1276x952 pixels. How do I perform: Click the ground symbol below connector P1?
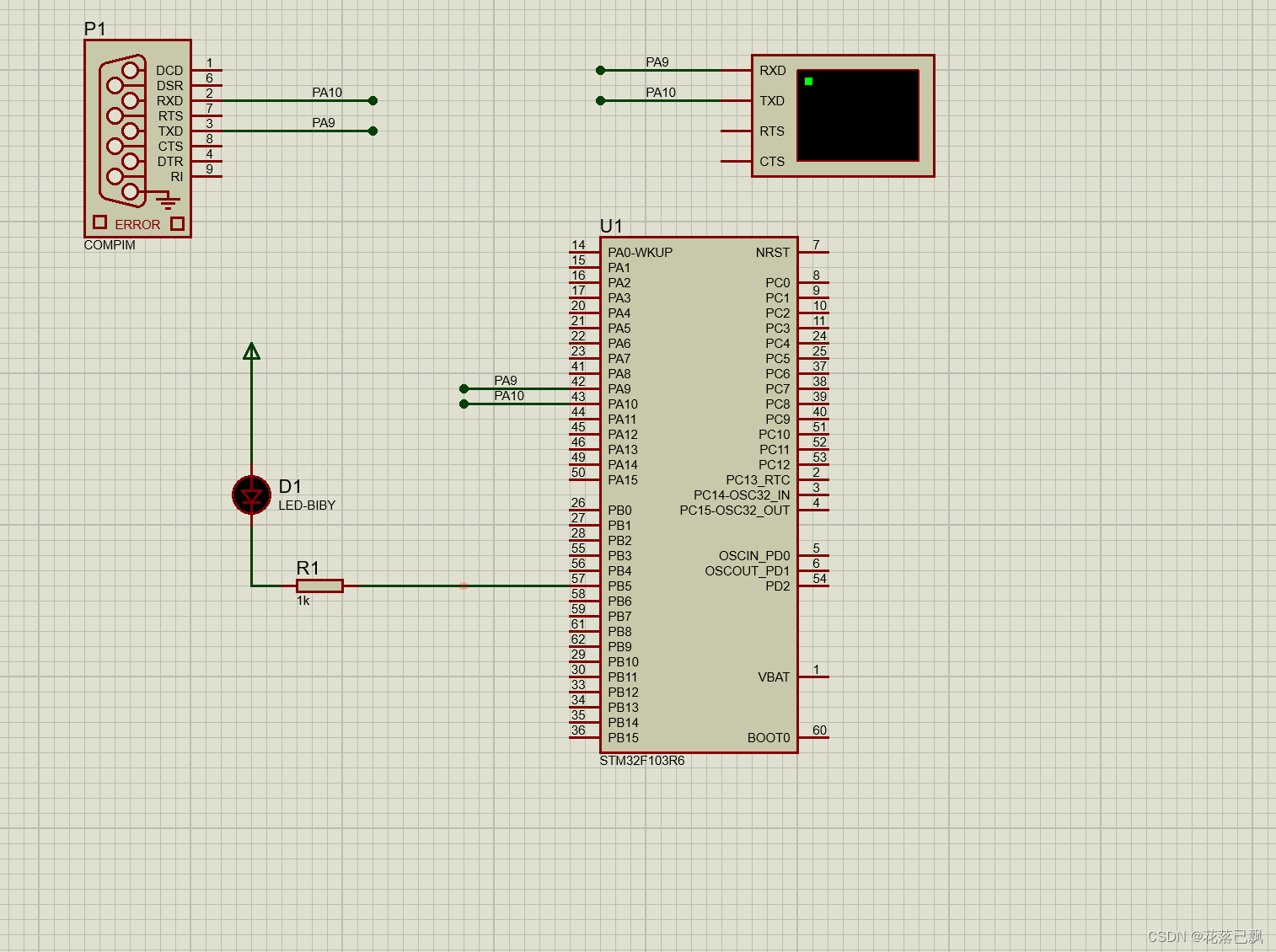[167, 201]
